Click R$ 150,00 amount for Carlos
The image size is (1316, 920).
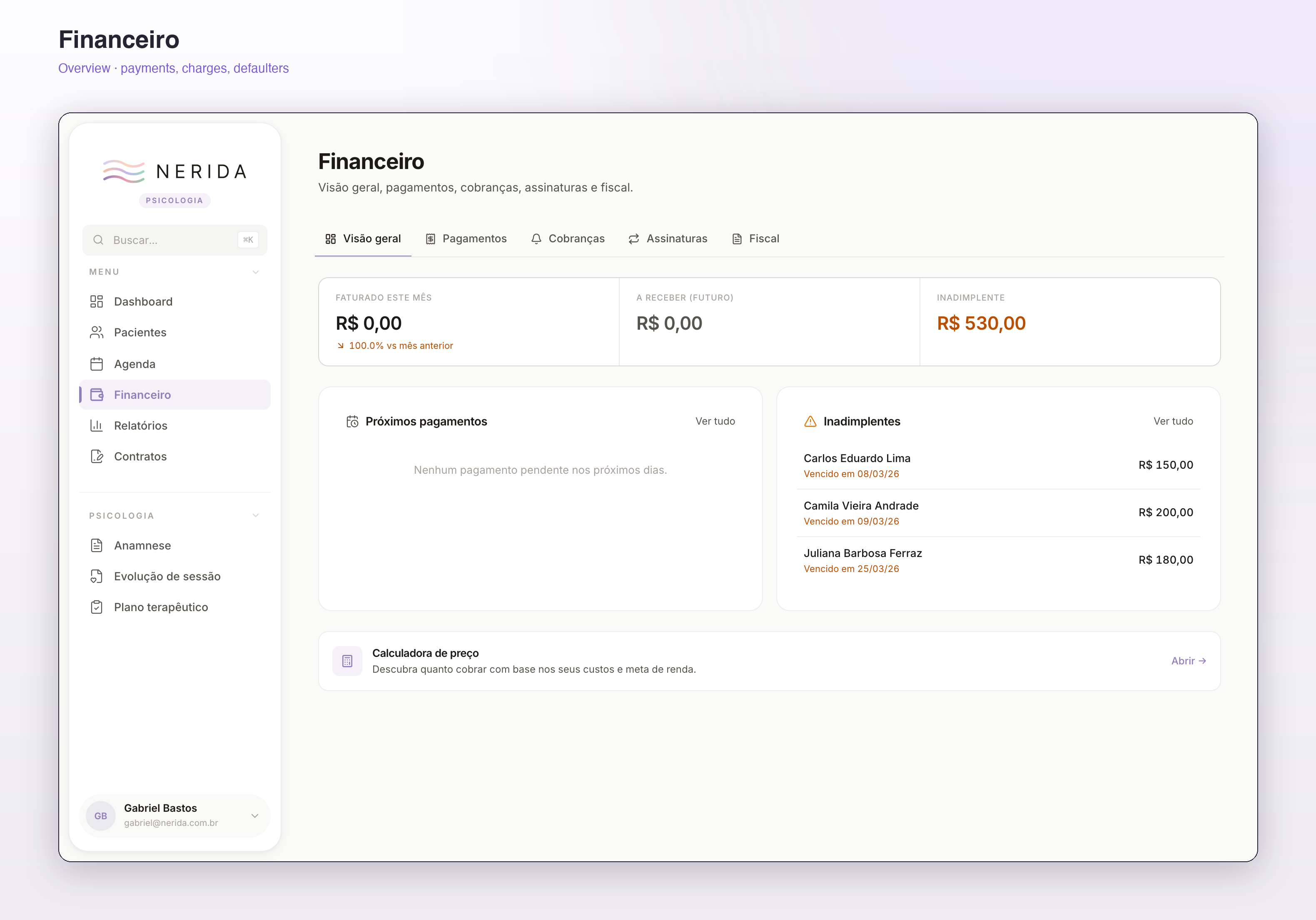point(1166,465)
